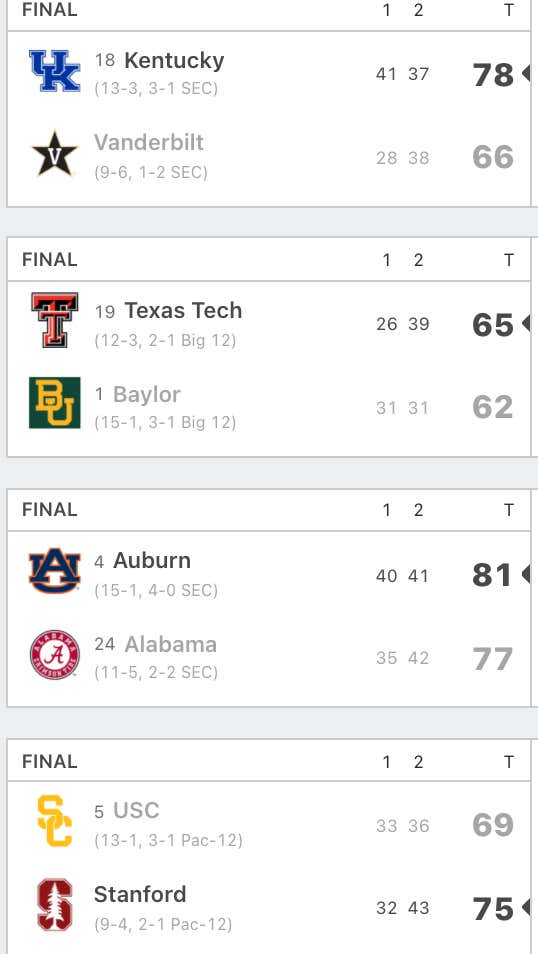Open the Kentucky Wildcats team logo
538x954 pixels.
55,71
